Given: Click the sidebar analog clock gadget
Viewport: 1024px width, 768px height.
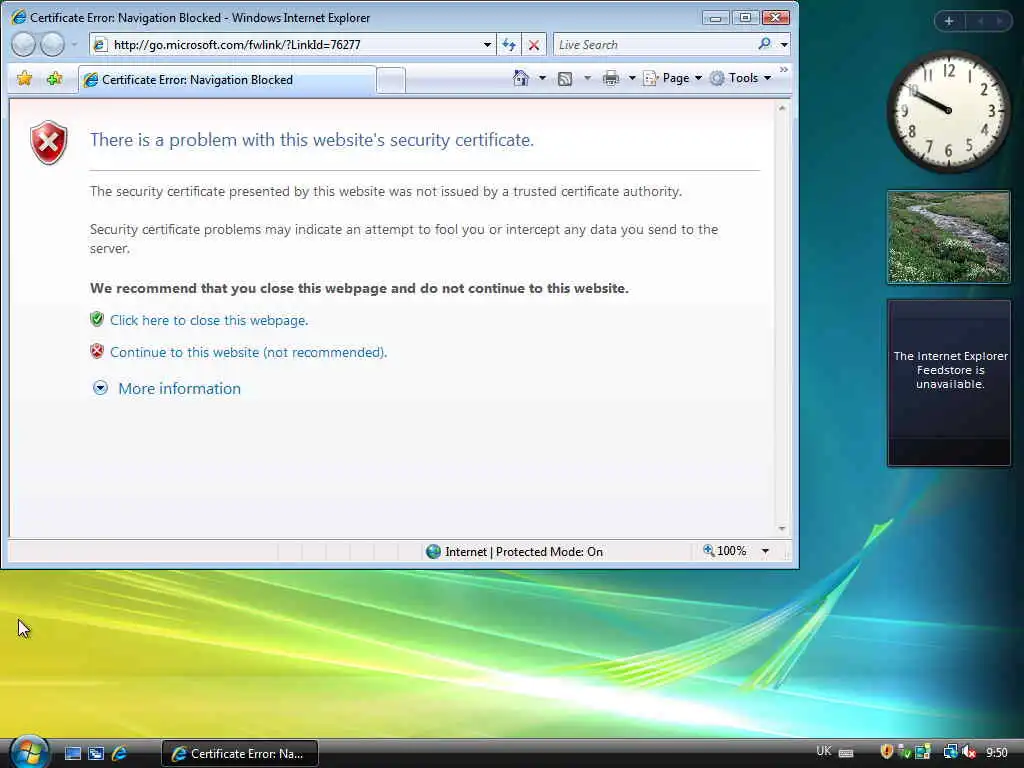Looking at the screenshot, I should (x=948, y=111).
